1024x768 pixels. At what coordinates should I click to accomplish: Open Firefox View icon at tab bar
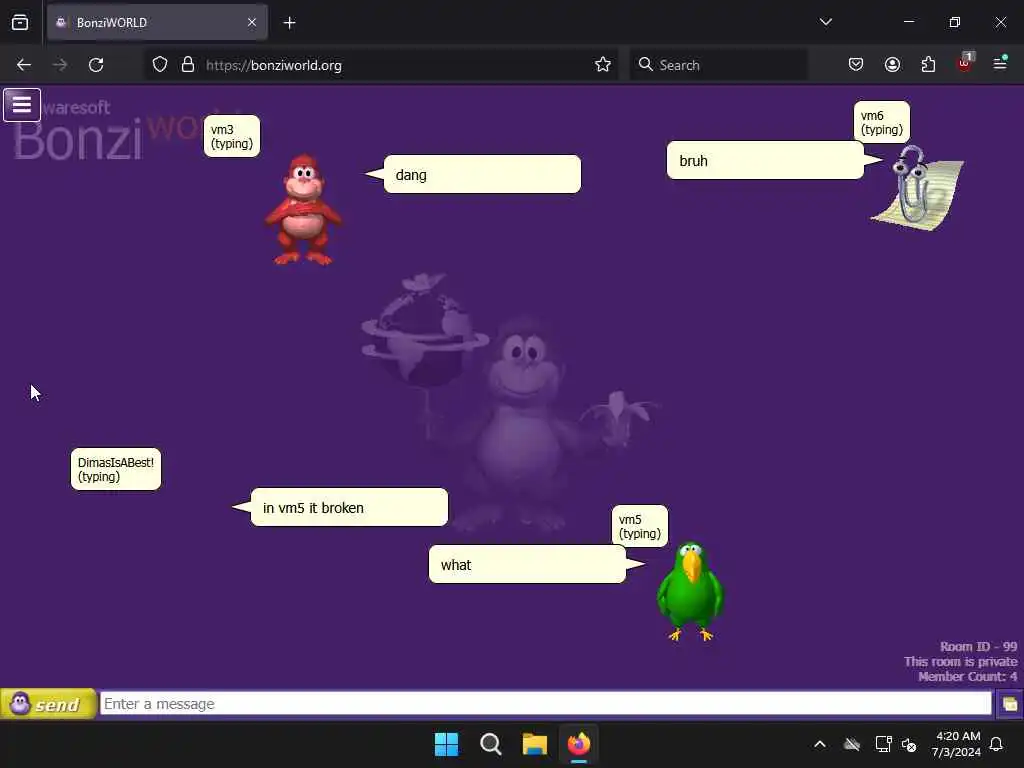pos(20,23)
